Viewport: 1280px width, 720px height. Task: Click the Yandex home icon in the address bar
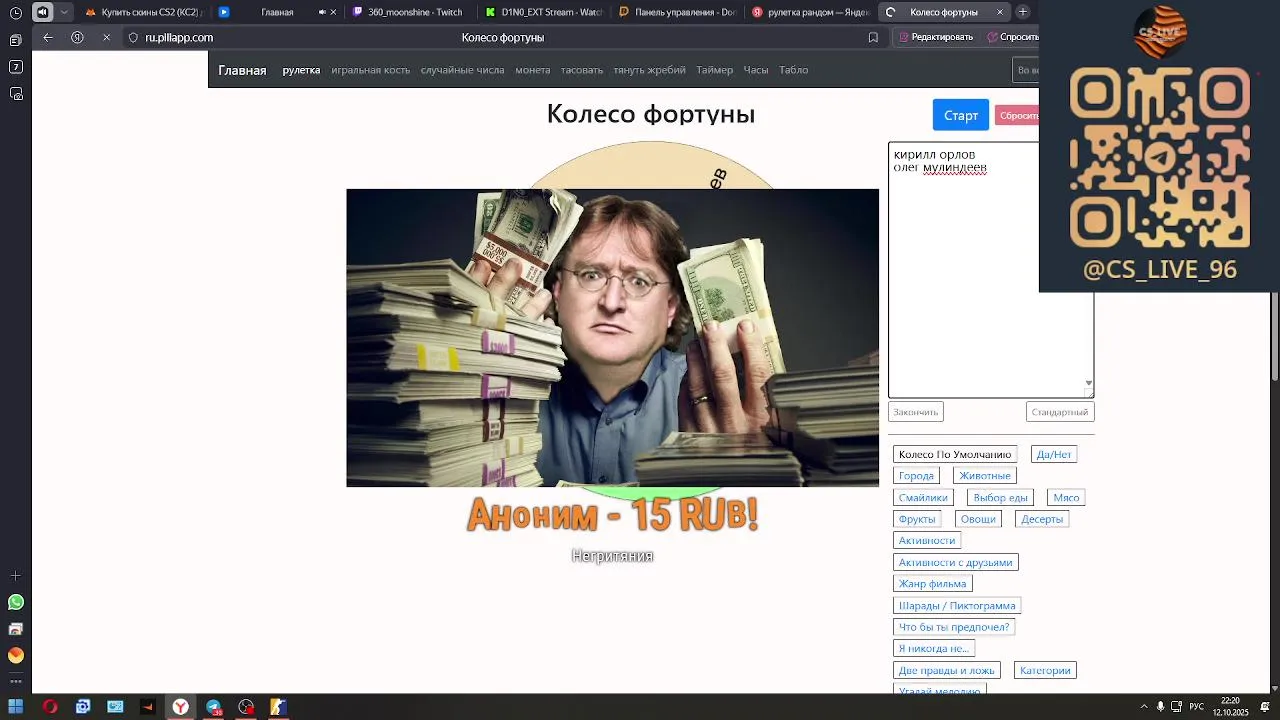pyautogui.click(x=77, y=37)
